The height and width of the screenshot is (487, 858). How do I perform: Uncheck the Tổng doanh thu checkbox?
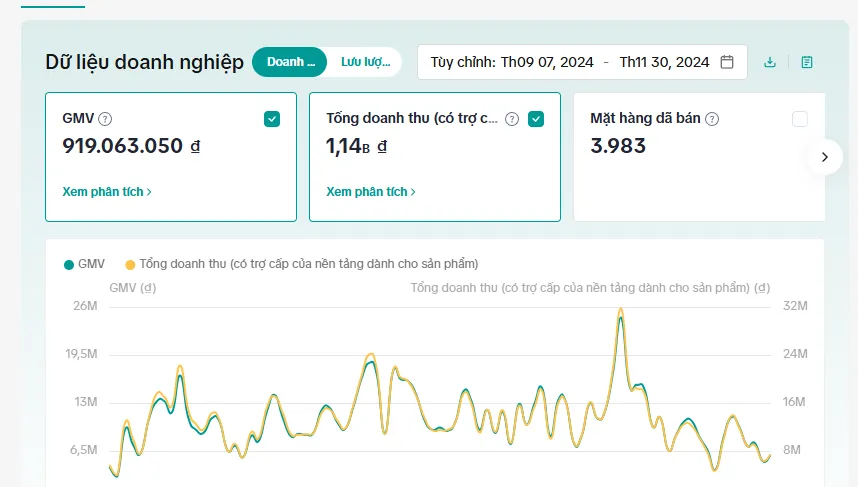click(536, 119)
